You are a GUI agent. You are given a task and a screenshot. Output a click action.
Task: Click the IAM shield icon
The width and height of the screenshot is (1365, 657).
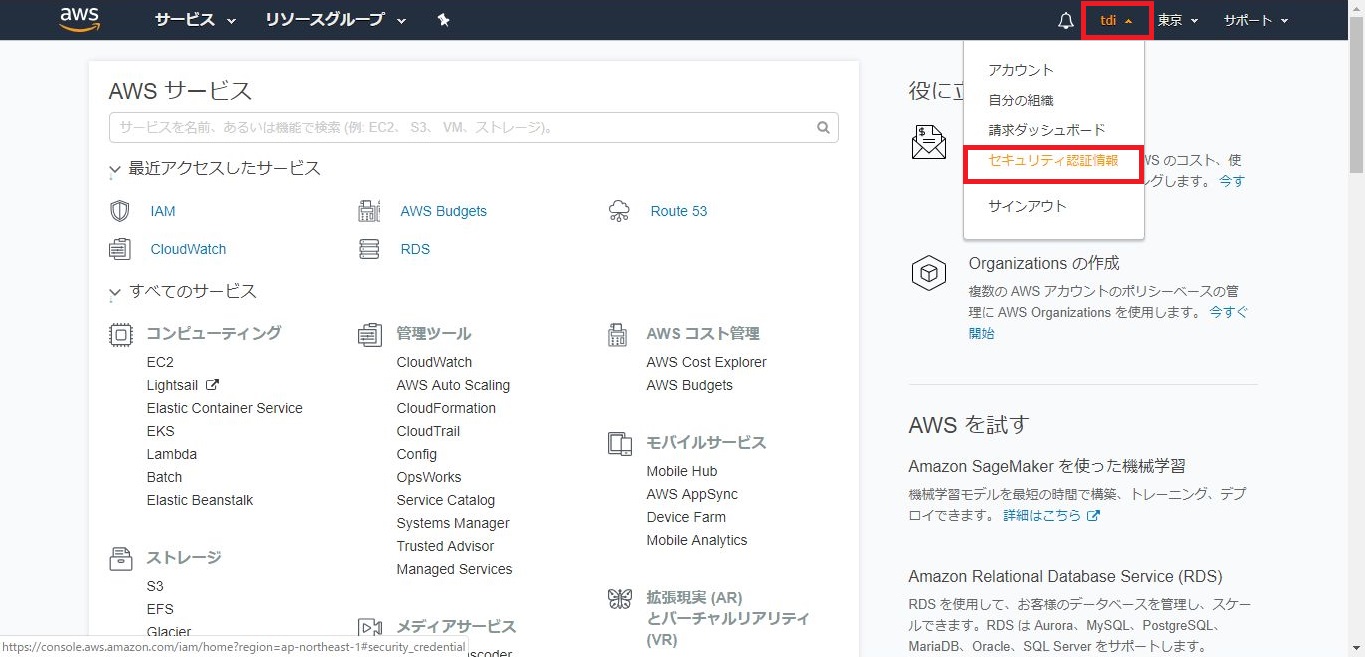click(x=120, y=211)
